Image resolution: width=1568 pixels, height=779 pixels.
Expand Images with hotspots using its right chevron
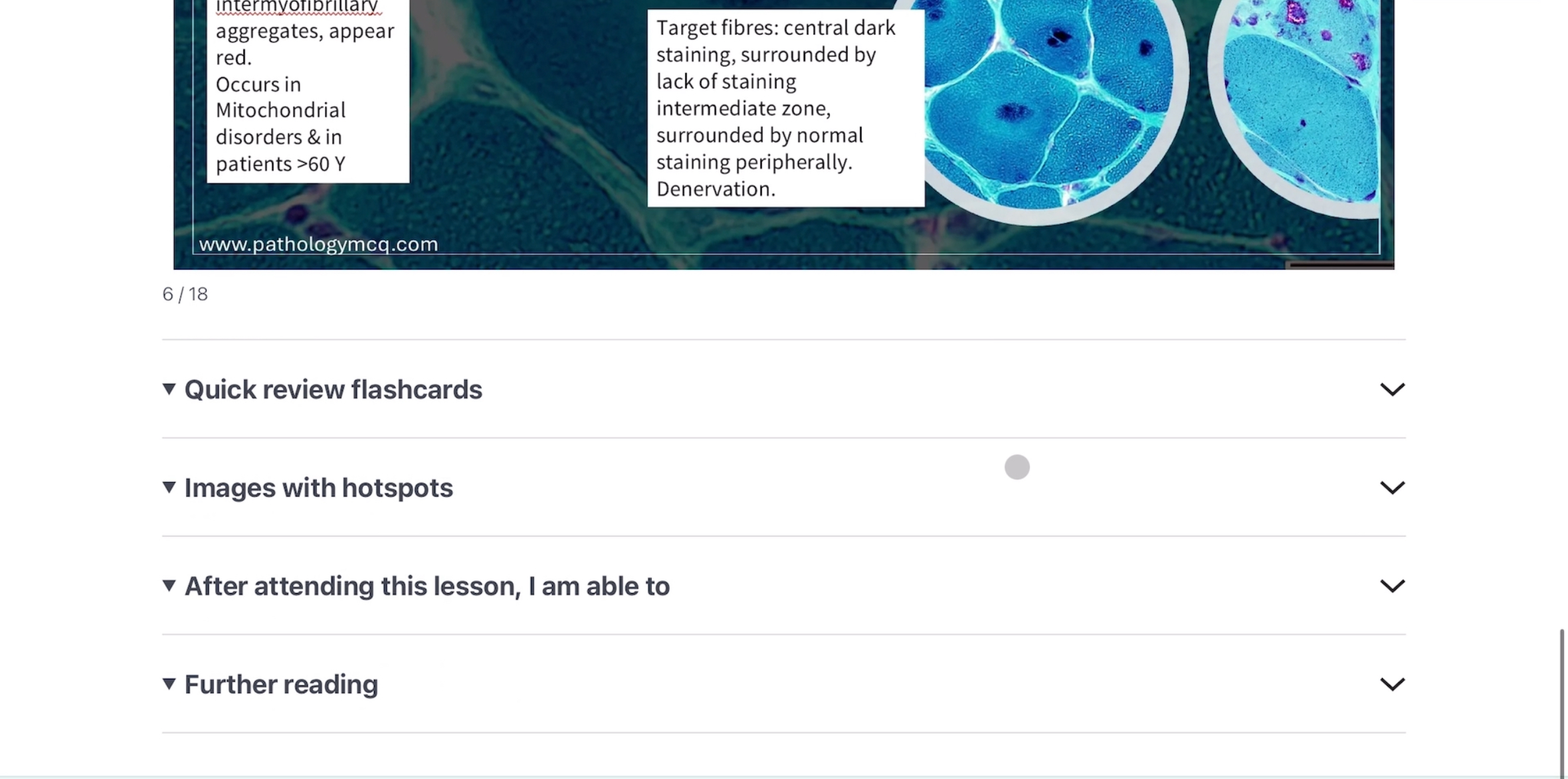[x=1392, y=487]
